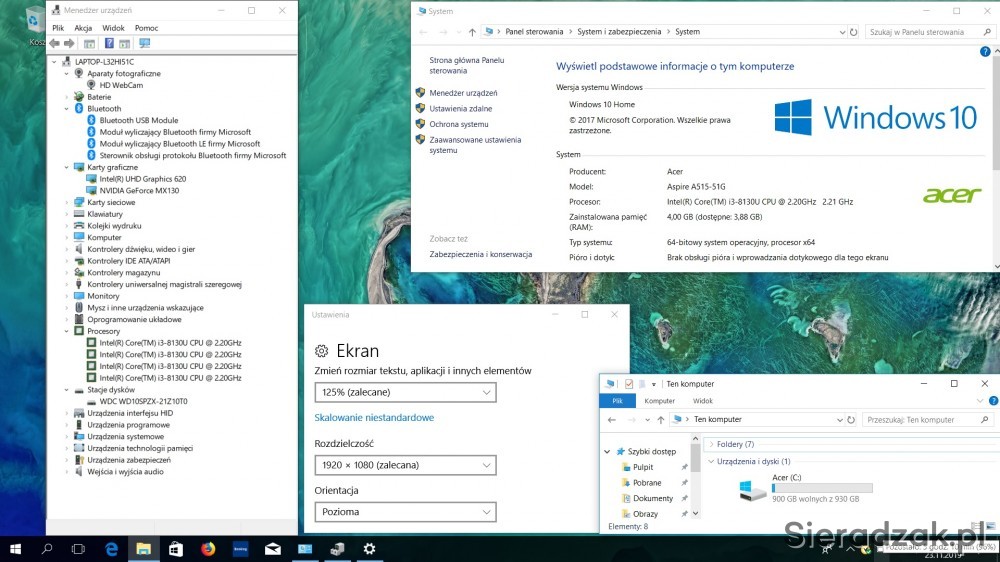The height and width of the screenshot is (562, 1000).
Task: Click the Back arrow in Device Manager toolbar
Action: pyautogui.click(x=54, y=43)
